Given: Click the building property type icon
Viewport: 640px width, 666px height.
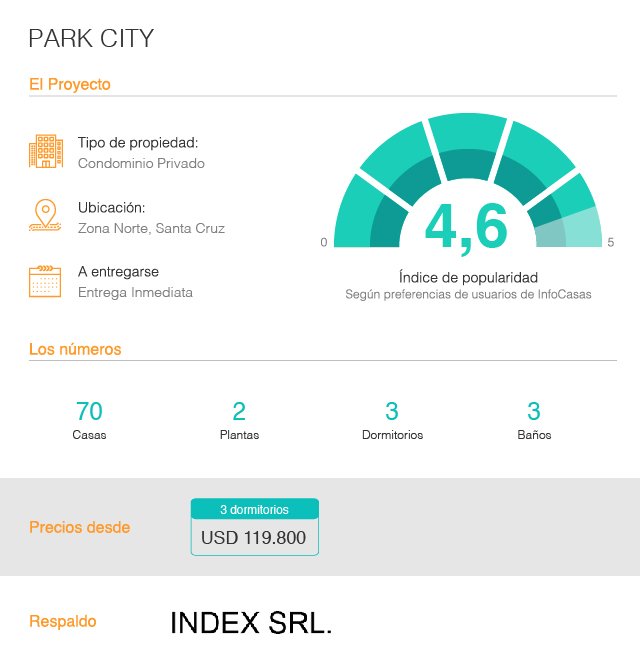Looking at the screenshot, I should (x=46, y=152).
